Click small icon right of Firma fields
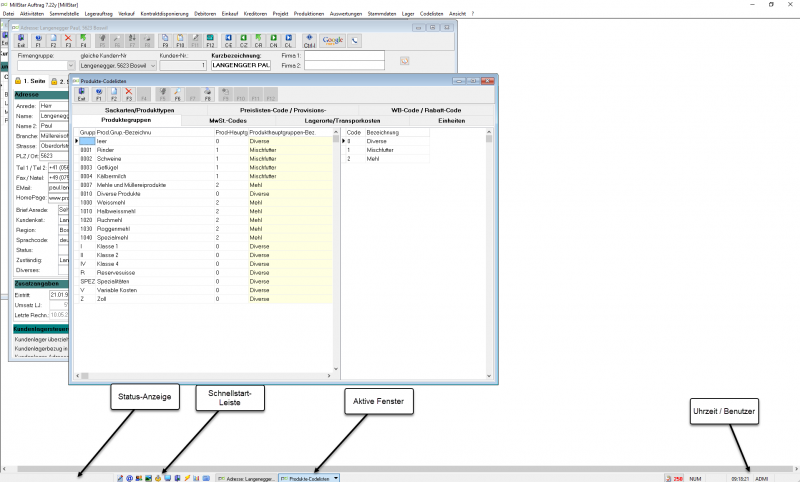This screenshot has height=482, width=800. (405, 61)
